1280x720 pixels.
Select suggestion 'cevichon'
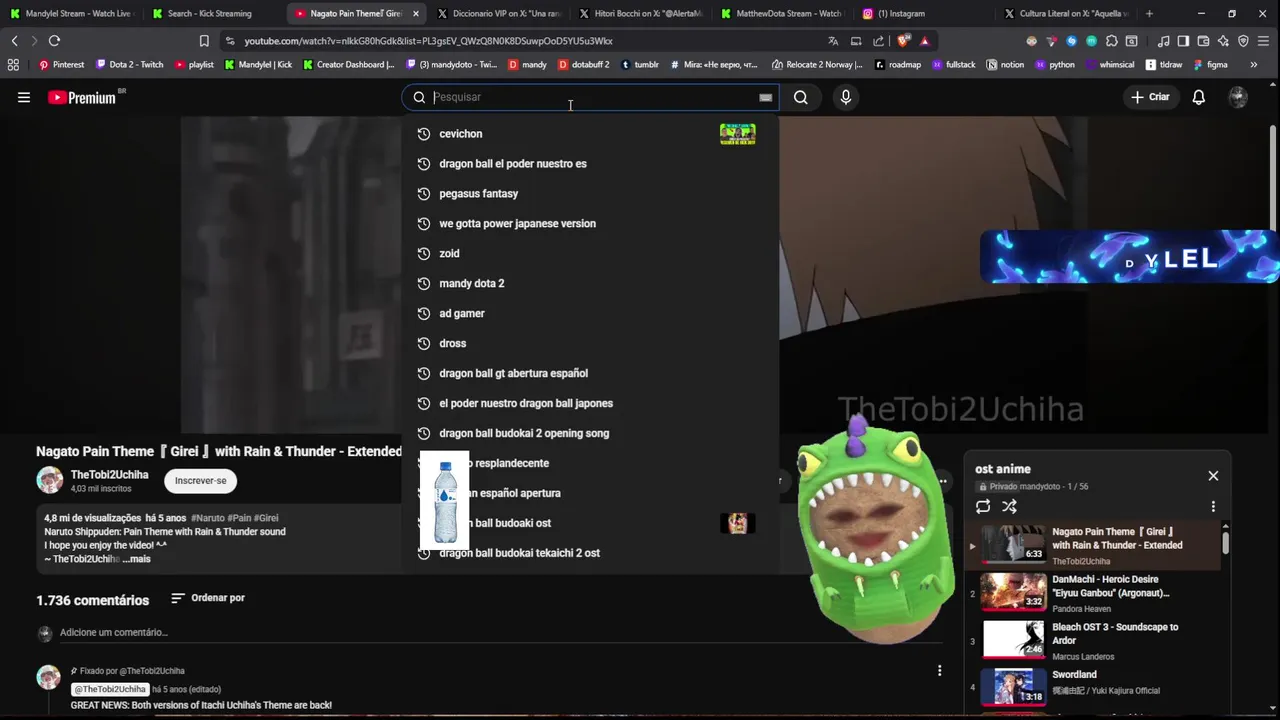tap(590, 134)
